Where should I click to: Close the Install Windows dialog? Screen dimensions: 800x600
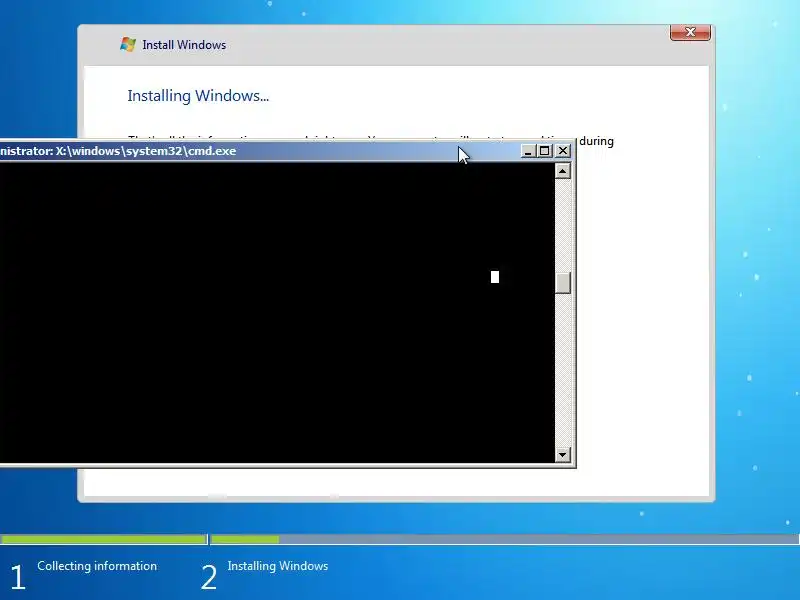pos(690,32)
